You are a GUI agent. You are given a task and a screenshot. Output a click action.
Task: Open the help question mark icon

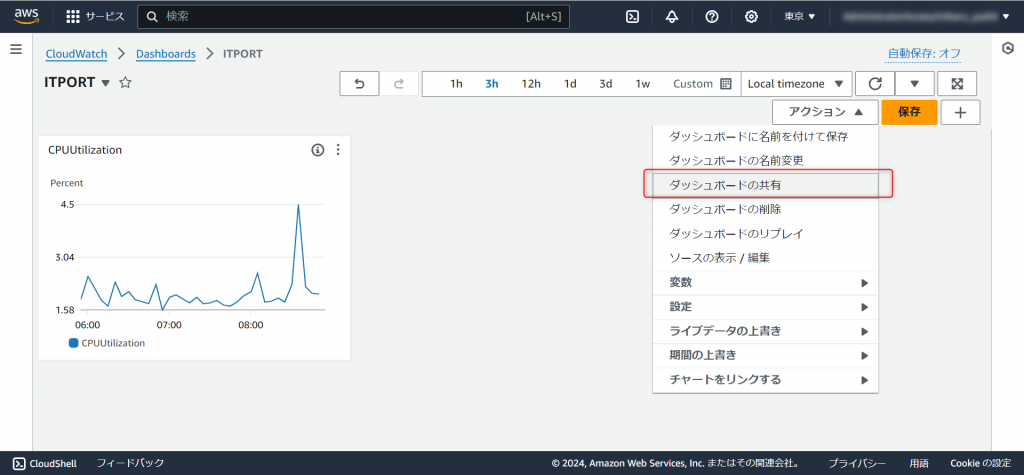712,17
